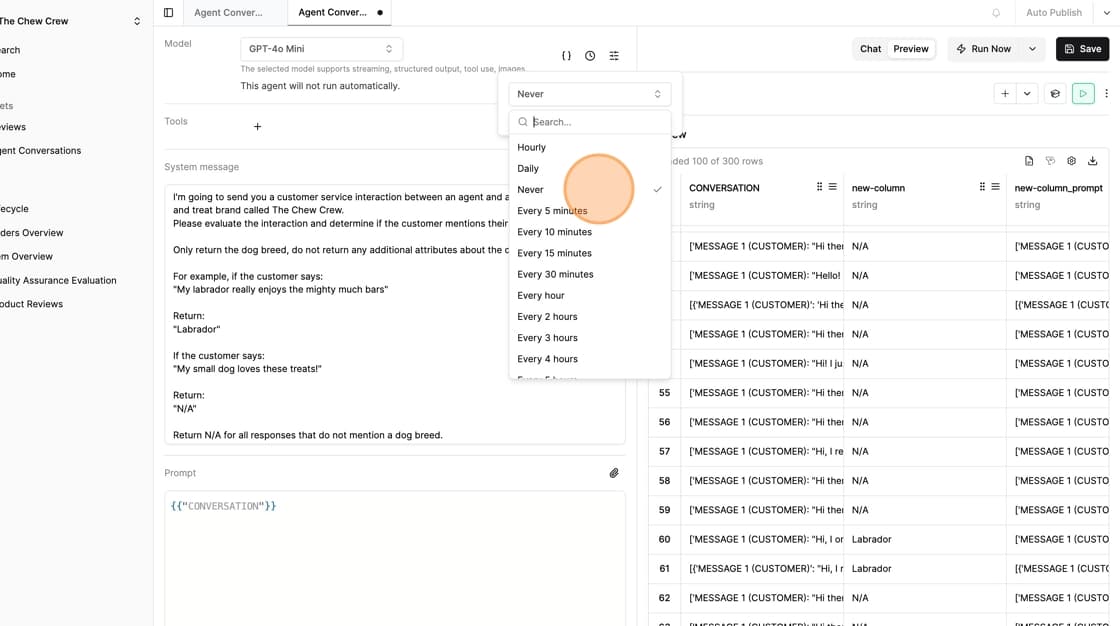Open the GPT-4o Mini model dropdown
The height and width of the screenshot is (626, 1120).
(321, 49)
